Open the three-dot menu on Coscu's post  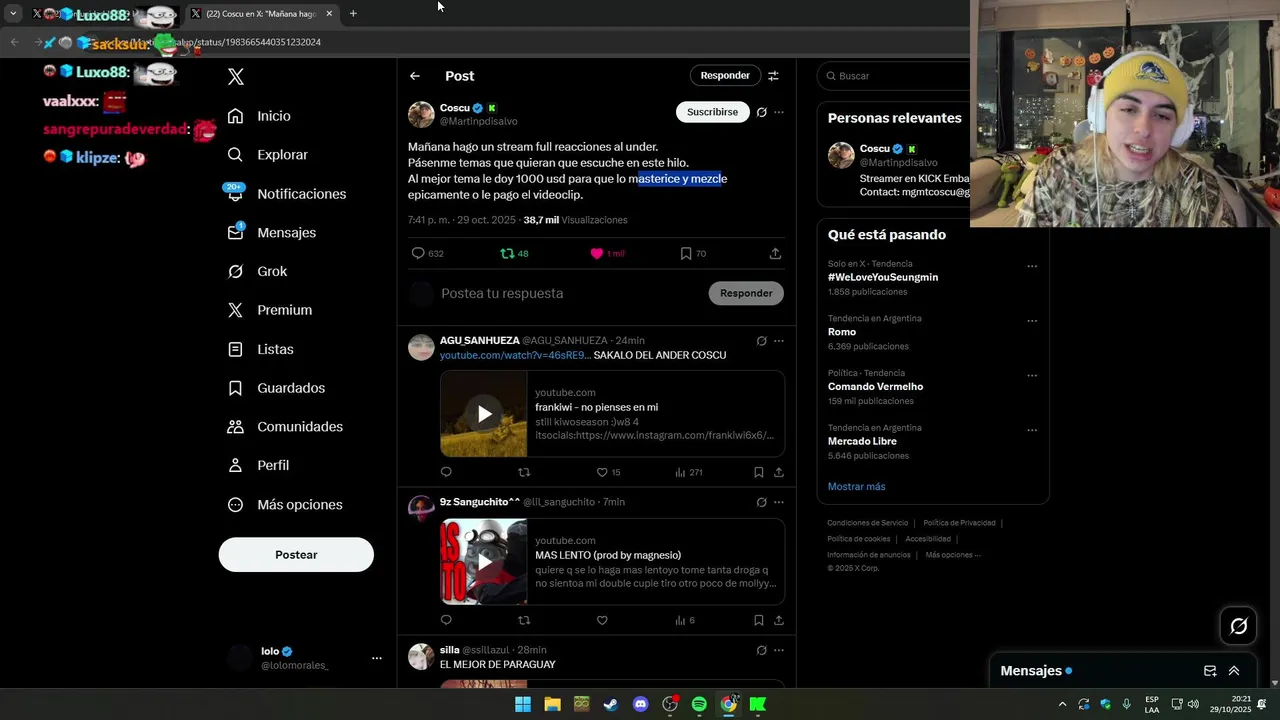coord(779,112)
